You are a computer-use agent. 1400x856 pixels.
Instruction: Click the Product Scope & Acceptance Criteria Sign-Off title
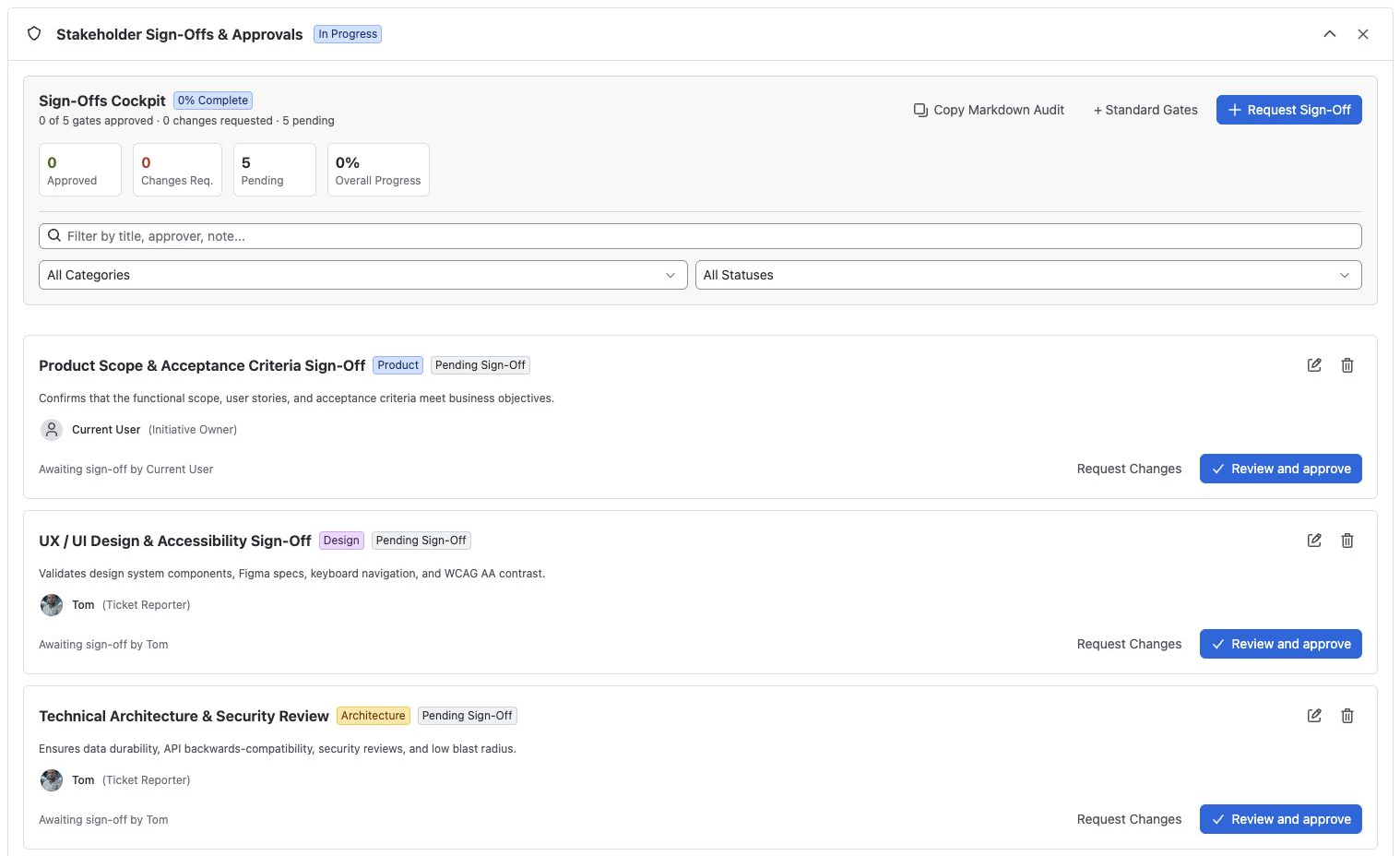point(202,365)
